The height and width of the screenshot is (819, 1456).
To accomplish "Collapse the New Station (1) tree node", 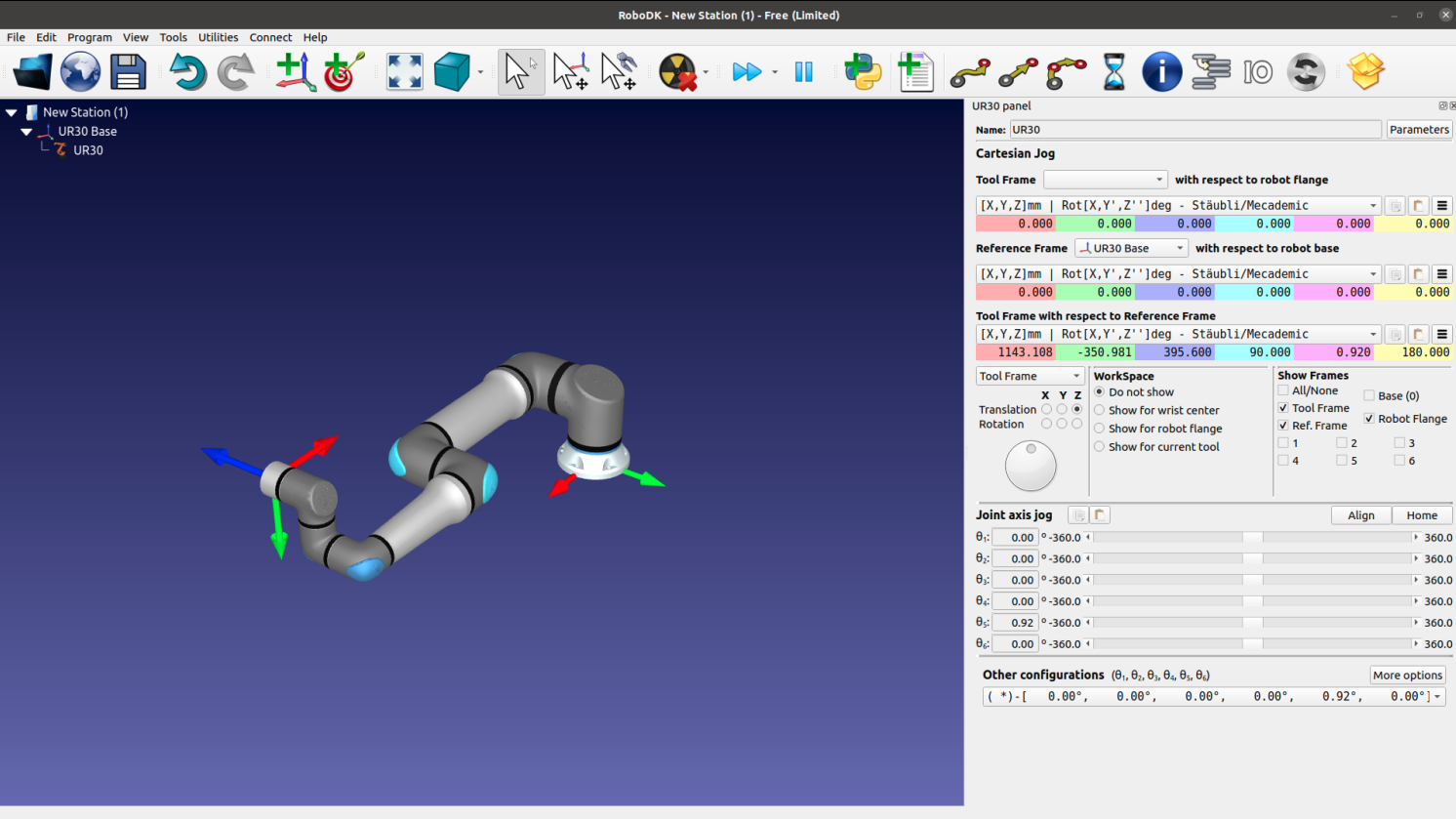I will pyautogui.click(x=12, y=112).
